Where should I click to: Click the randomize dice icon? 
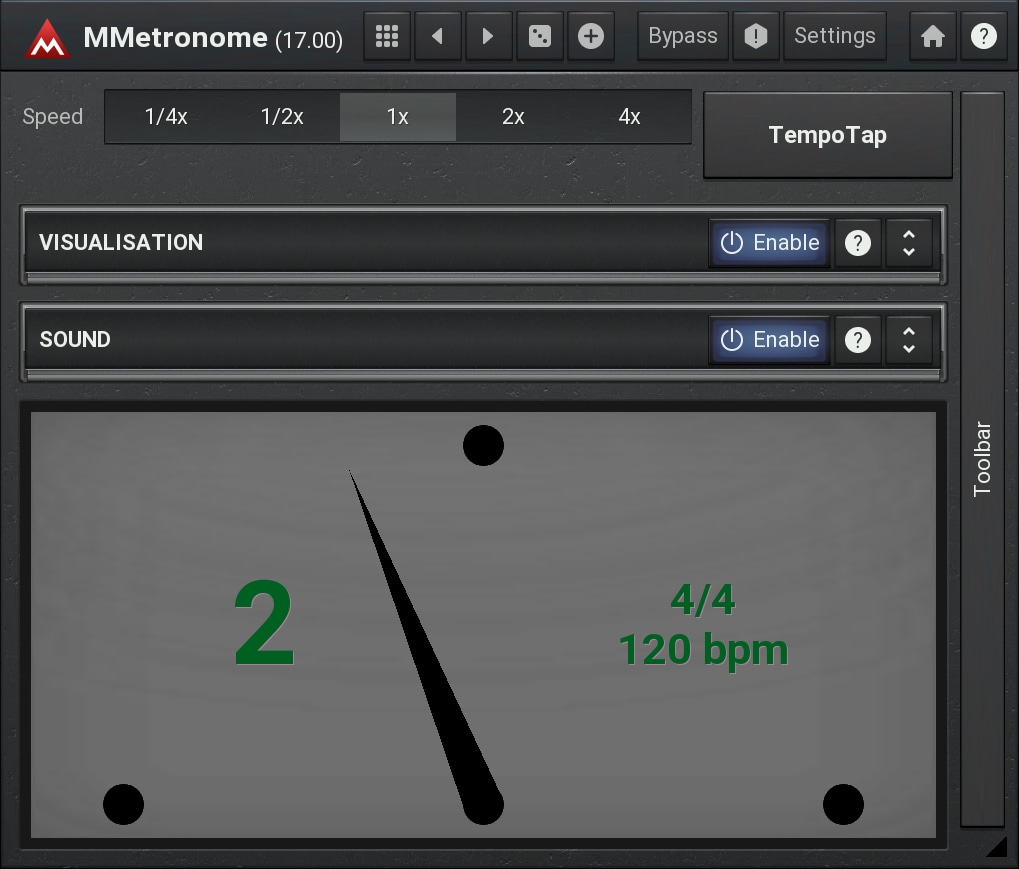pyautogui.click(x=539, y=37)
